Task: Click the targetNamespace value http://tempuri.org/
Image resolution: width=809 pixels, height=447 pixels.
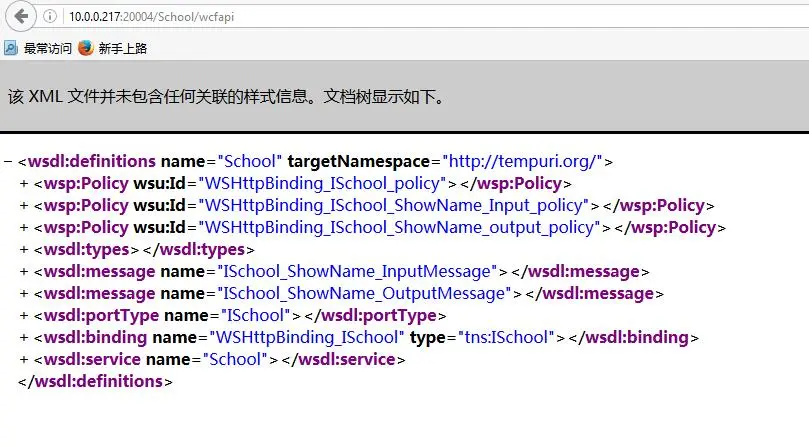Action: click(523, 162)
